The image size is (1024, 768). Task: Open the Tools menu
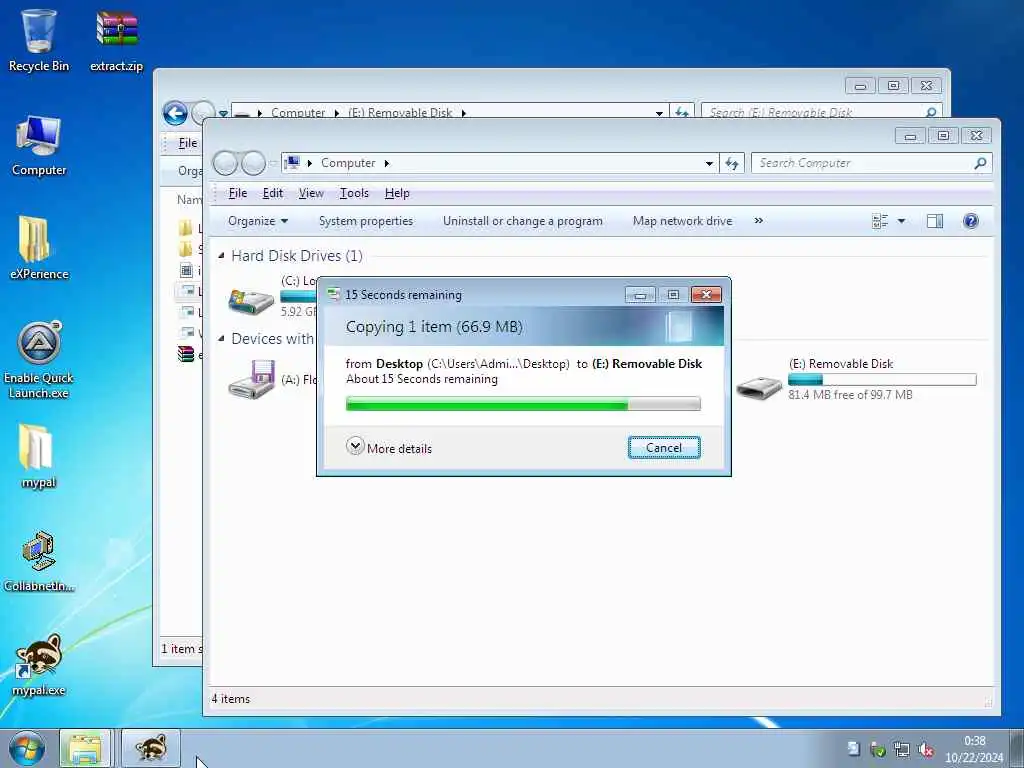tap(354, 193)
